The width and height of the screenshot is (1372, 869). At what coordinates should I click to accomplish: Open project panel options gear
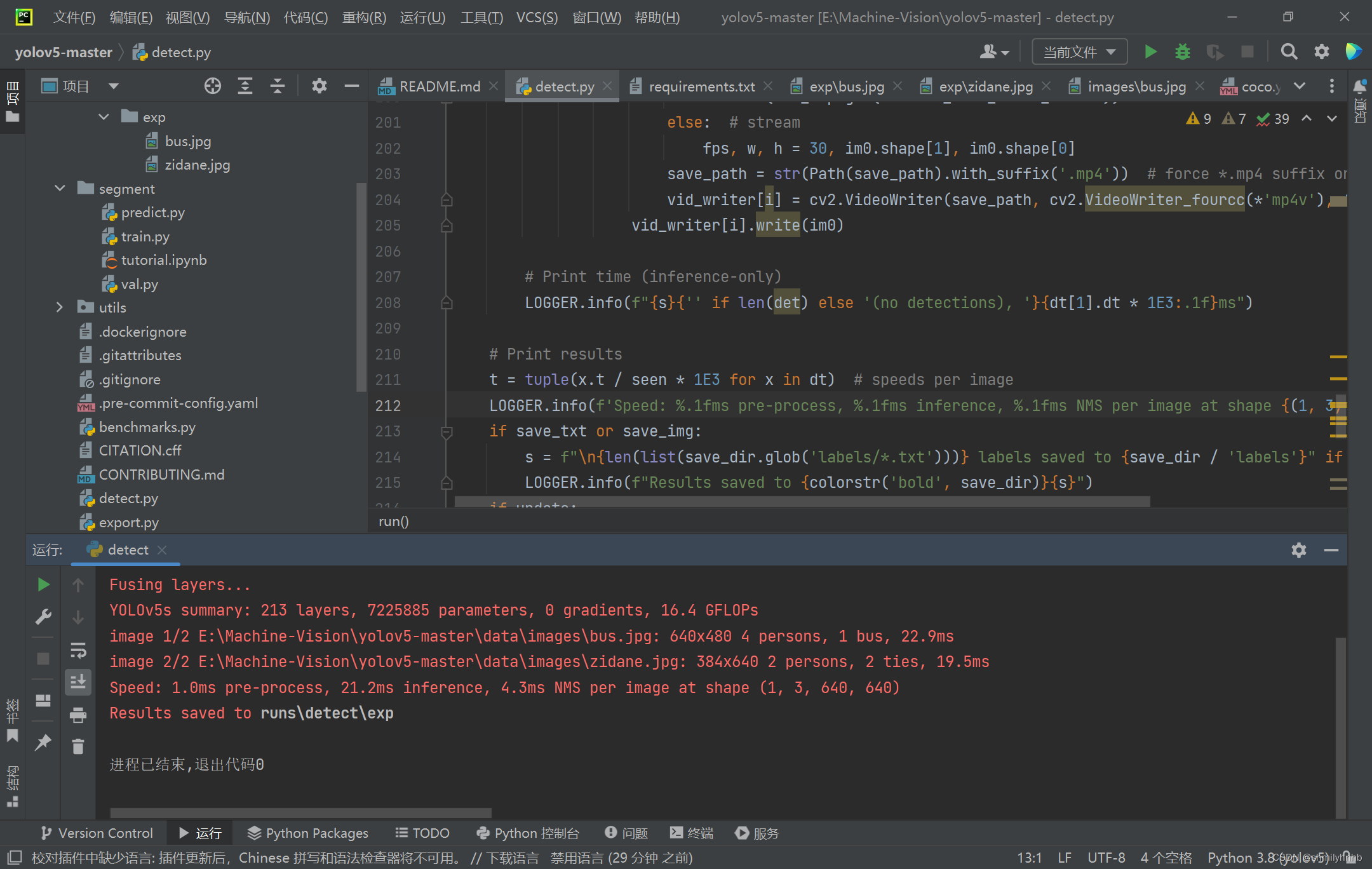319,86
